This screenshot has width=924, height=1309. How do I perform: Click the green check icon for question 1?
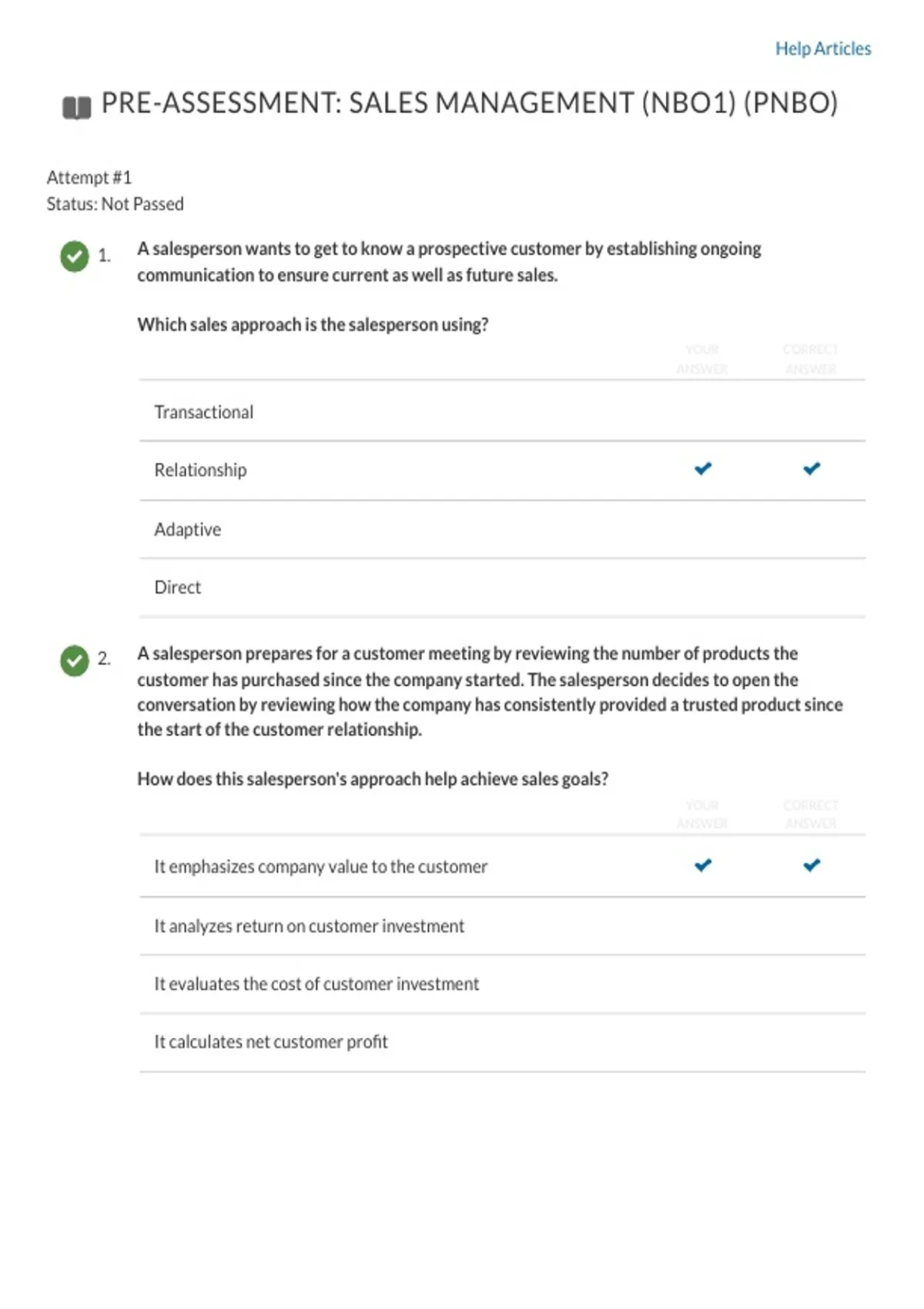pos(75,256)
